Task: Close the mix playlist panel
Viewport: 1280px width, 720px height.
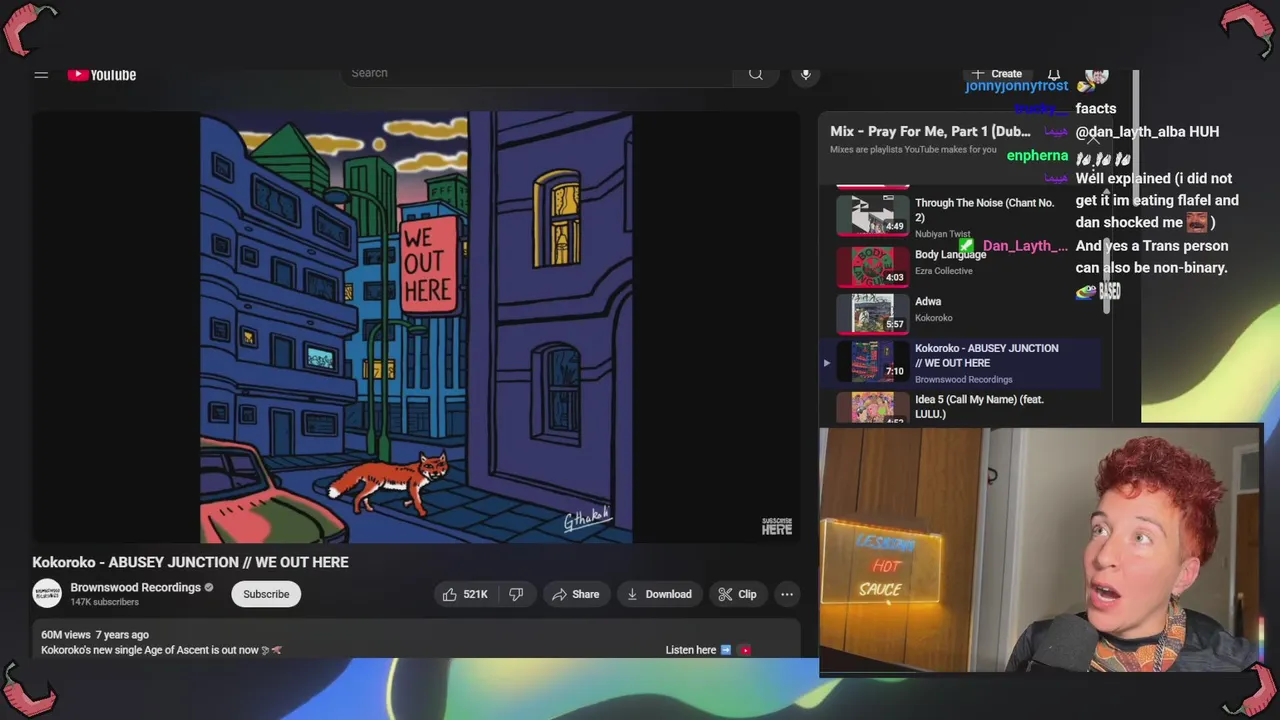Action: pyautogui.click(x=1093, y=139)
